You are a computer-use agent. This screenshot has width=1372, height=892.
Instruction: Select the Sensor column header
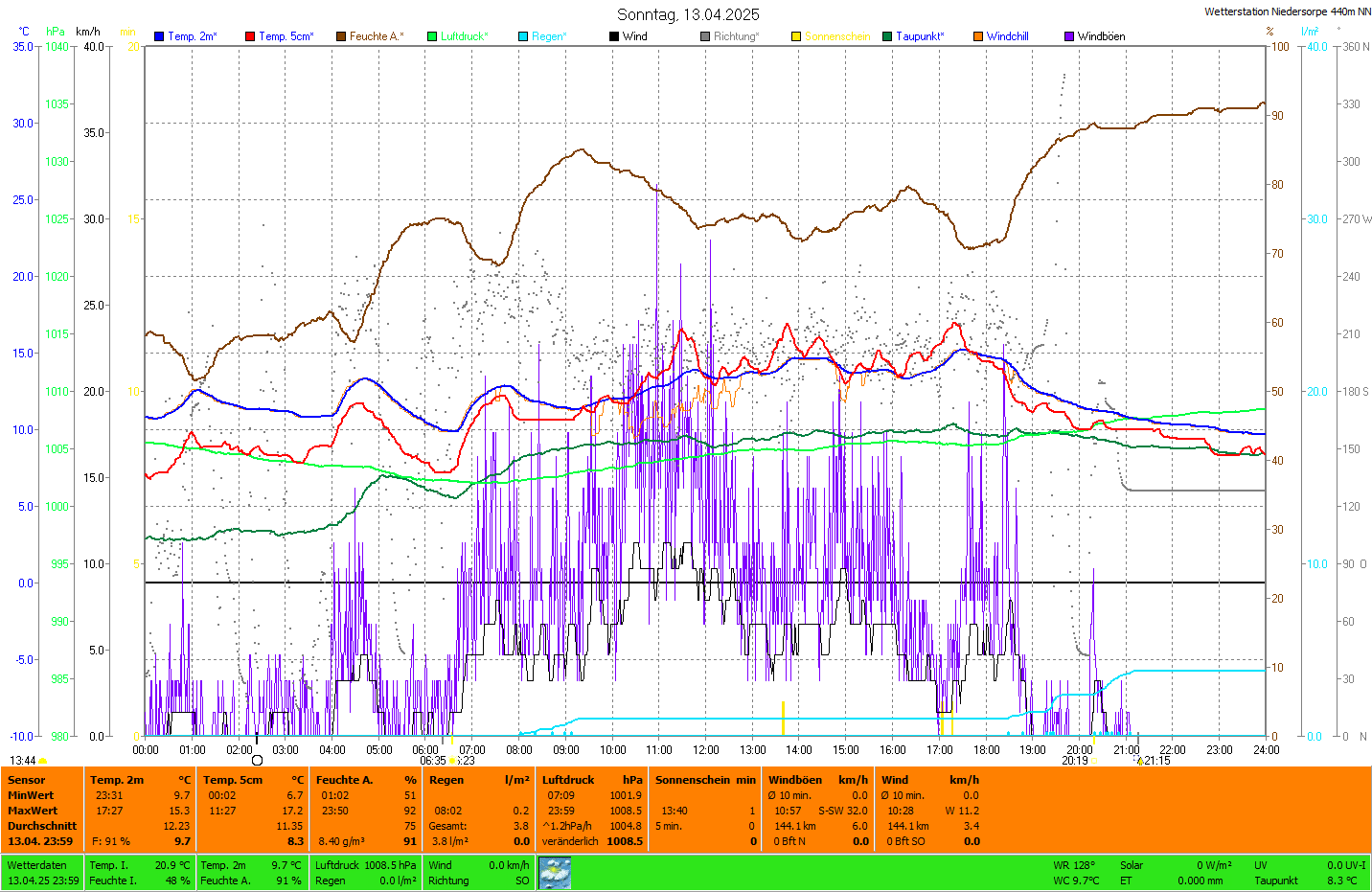(27, 780)
